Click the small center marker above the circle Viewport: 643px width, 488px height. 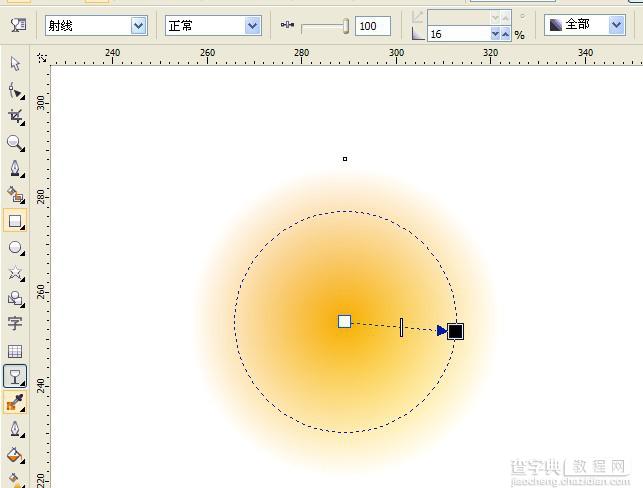point(345,159)
